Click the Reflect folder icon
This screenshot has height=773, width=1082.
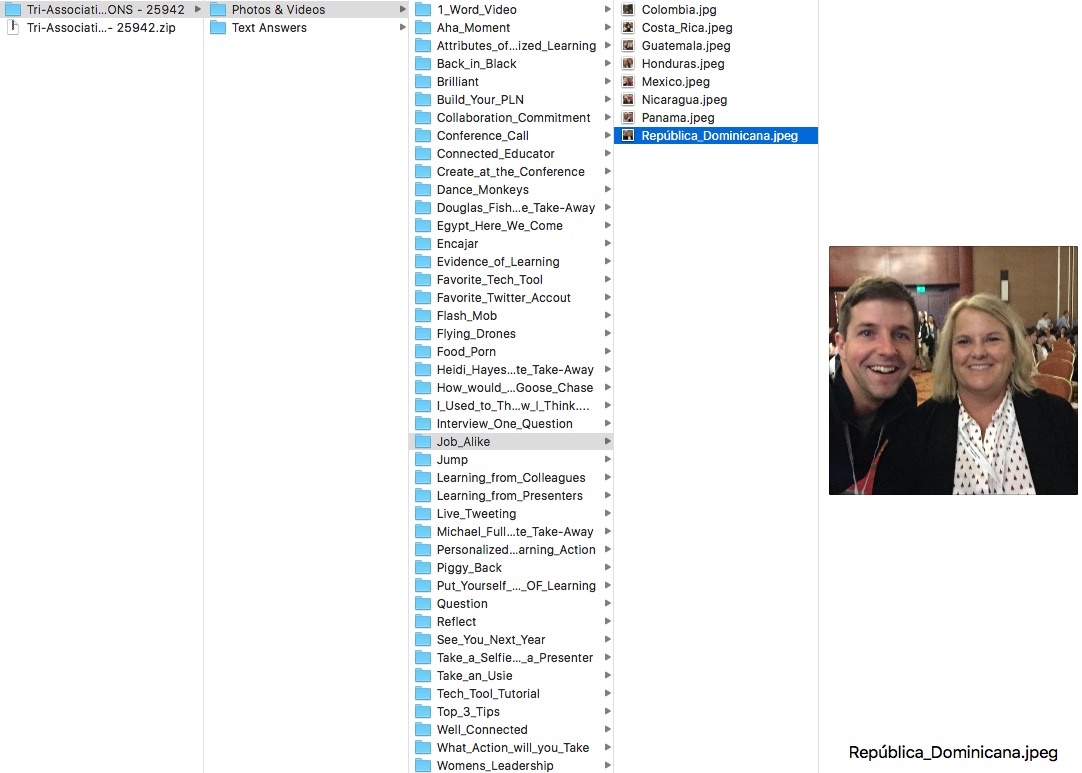click(423, 622)
